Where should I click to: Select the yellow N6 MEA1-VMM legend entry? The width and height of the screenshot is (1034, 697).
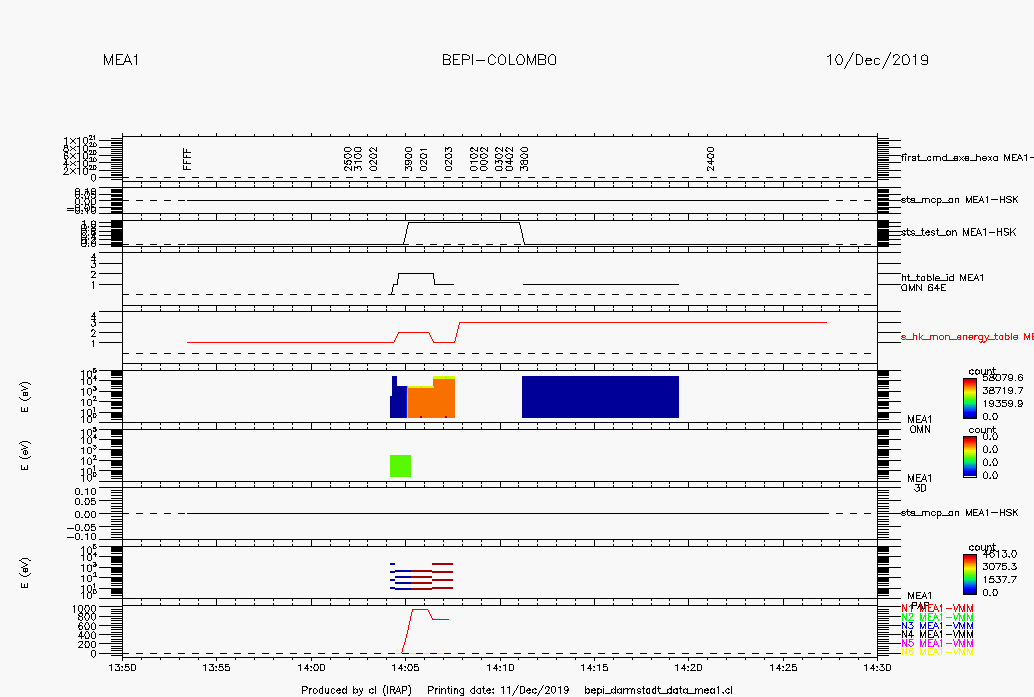click(937, 652)
